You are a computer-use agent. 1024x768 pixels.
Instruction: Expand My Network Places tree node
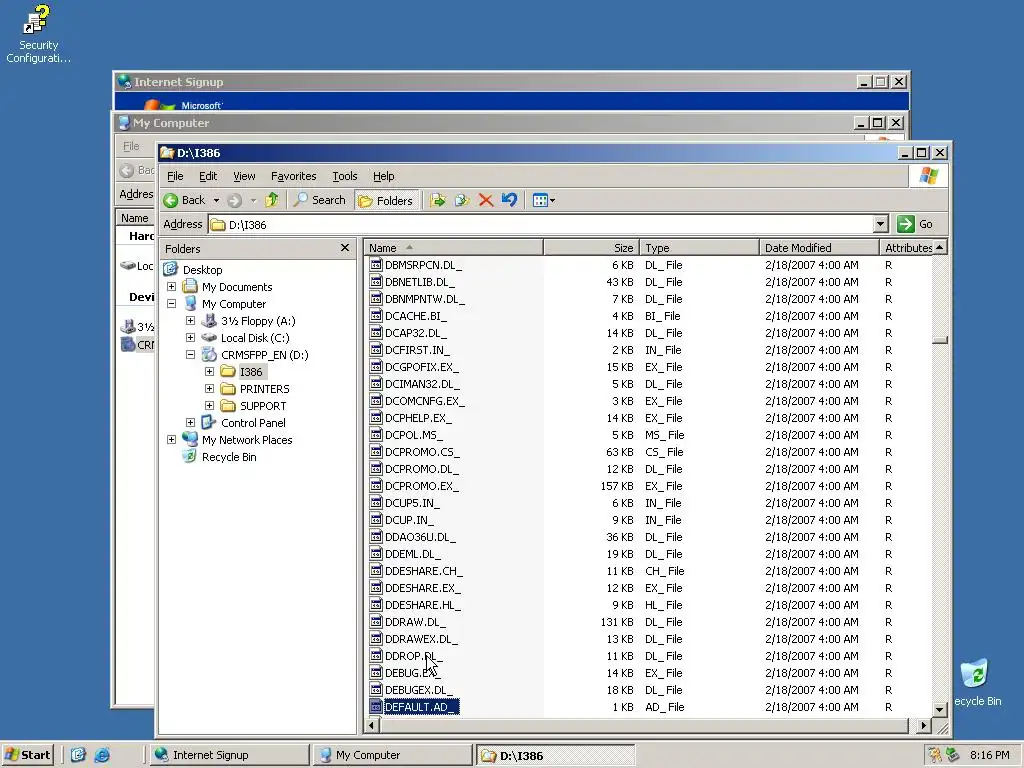(171, 440)
